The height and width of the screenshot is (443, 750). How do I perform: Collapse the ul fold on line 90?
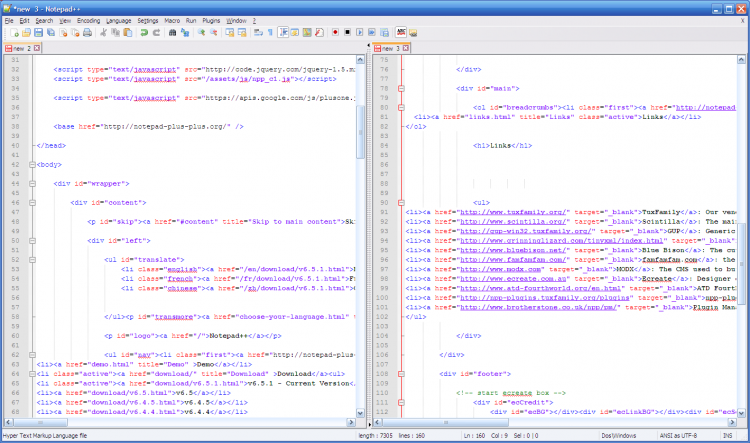[400, 202]
